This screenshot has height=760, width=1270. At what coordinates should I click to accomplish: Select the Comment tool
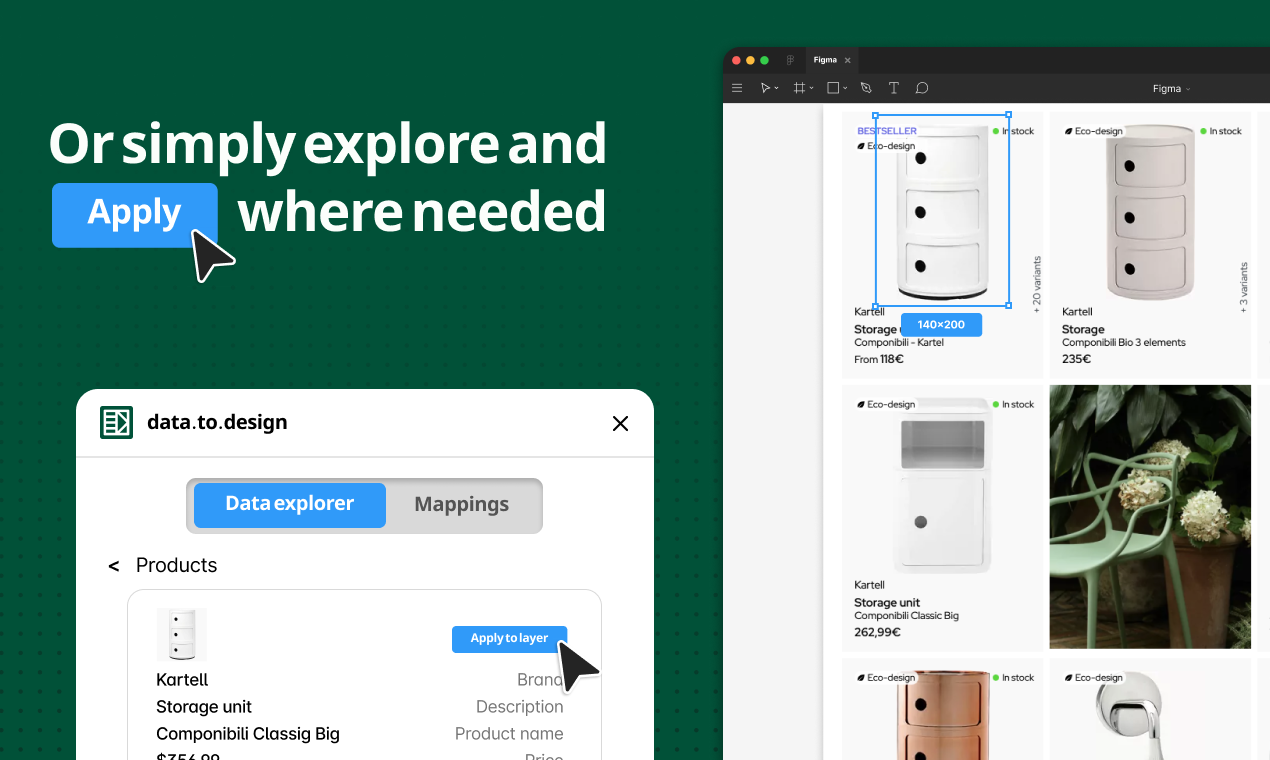pyautogui.click(x=922, y=88)
